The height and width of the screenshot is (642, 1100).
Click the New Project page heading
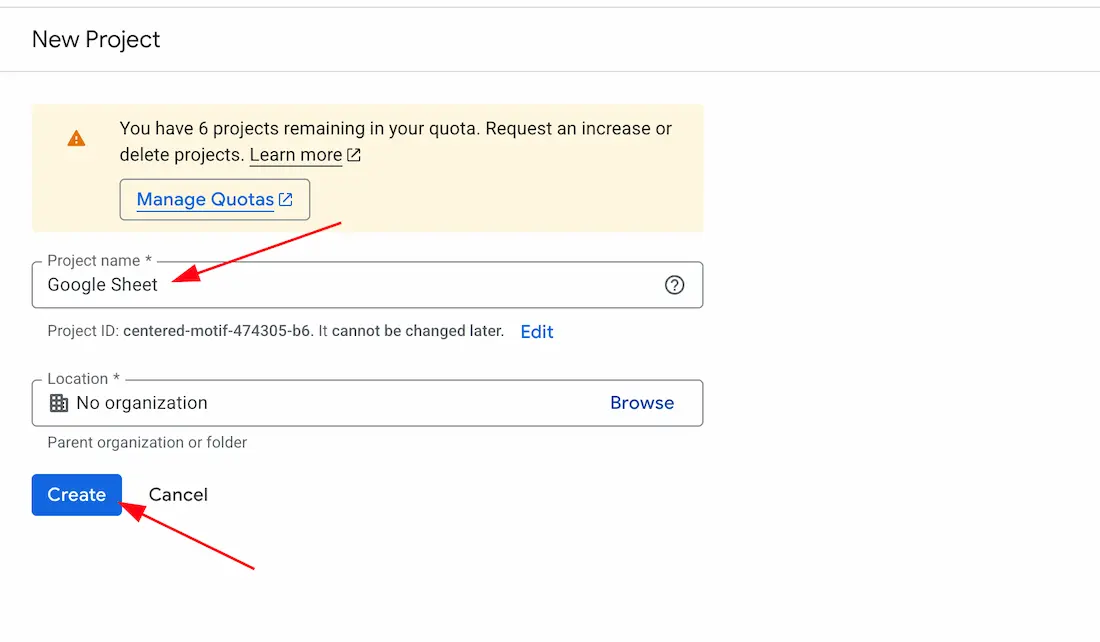point(96,40)
